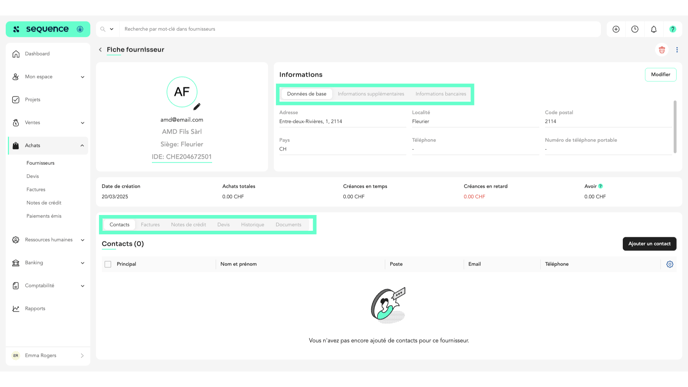Image resolution: width=688 pixels, height=387 pixels.
Task: Select the Données de base tab
Action: point(306,94)
